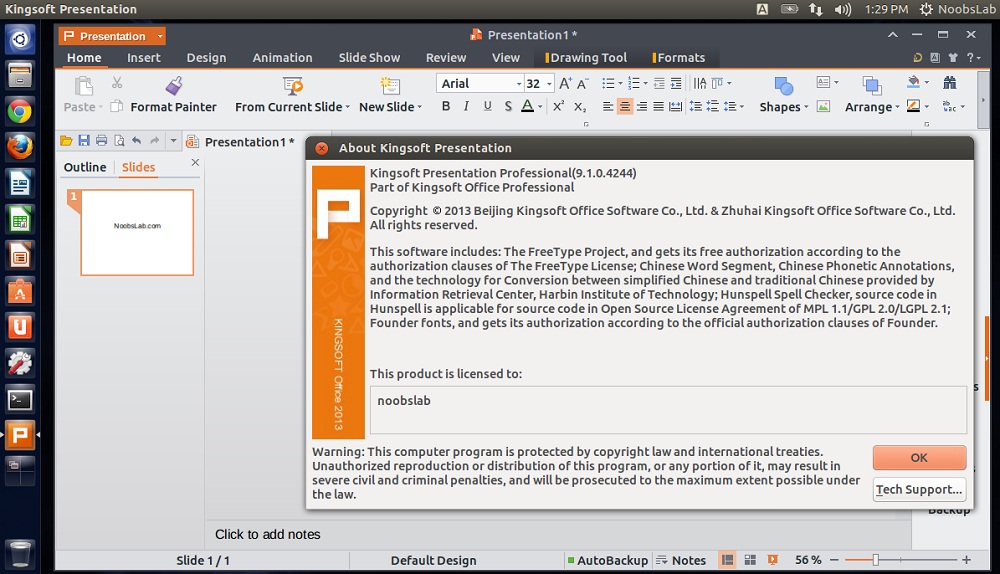Expand the Shapes dropdown
The width and height of the screenshot is (1000, 574).
(x=806, y=107)
